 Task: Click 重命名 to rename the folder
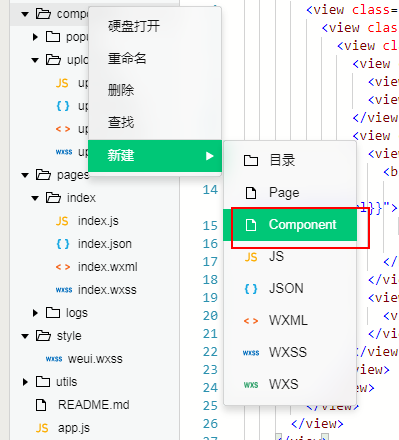155,58
